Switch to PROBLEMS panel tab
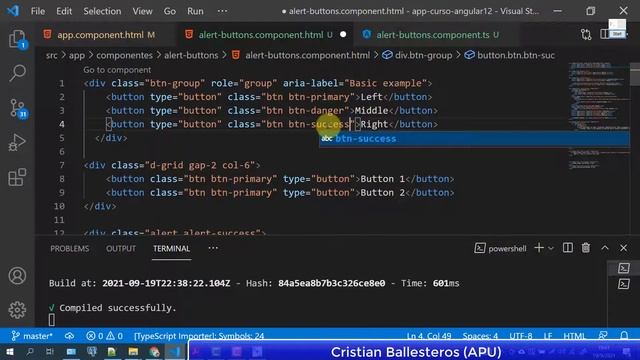 click(70, 249)
